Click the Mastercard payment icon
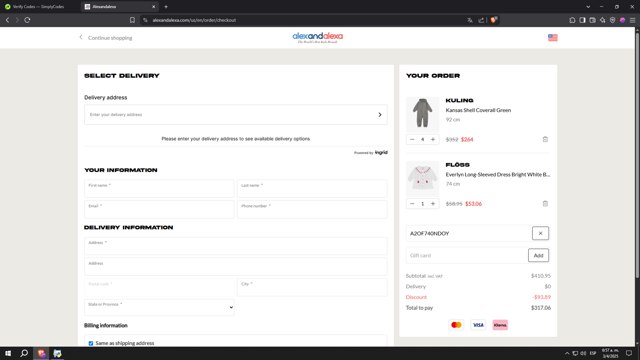 [456, 325]
